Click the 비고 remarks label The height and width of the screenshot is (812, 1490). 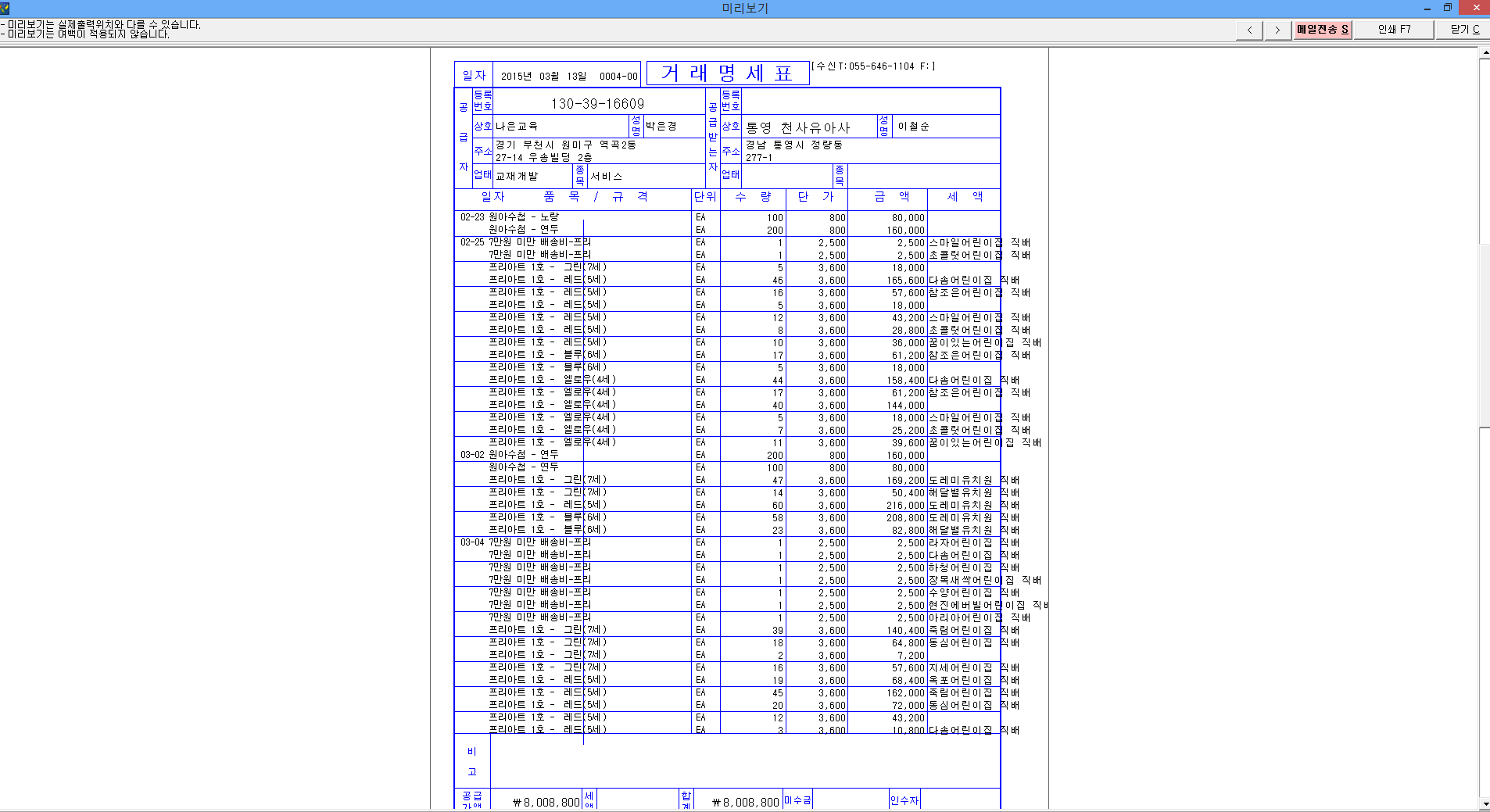[x=471, y=761]
